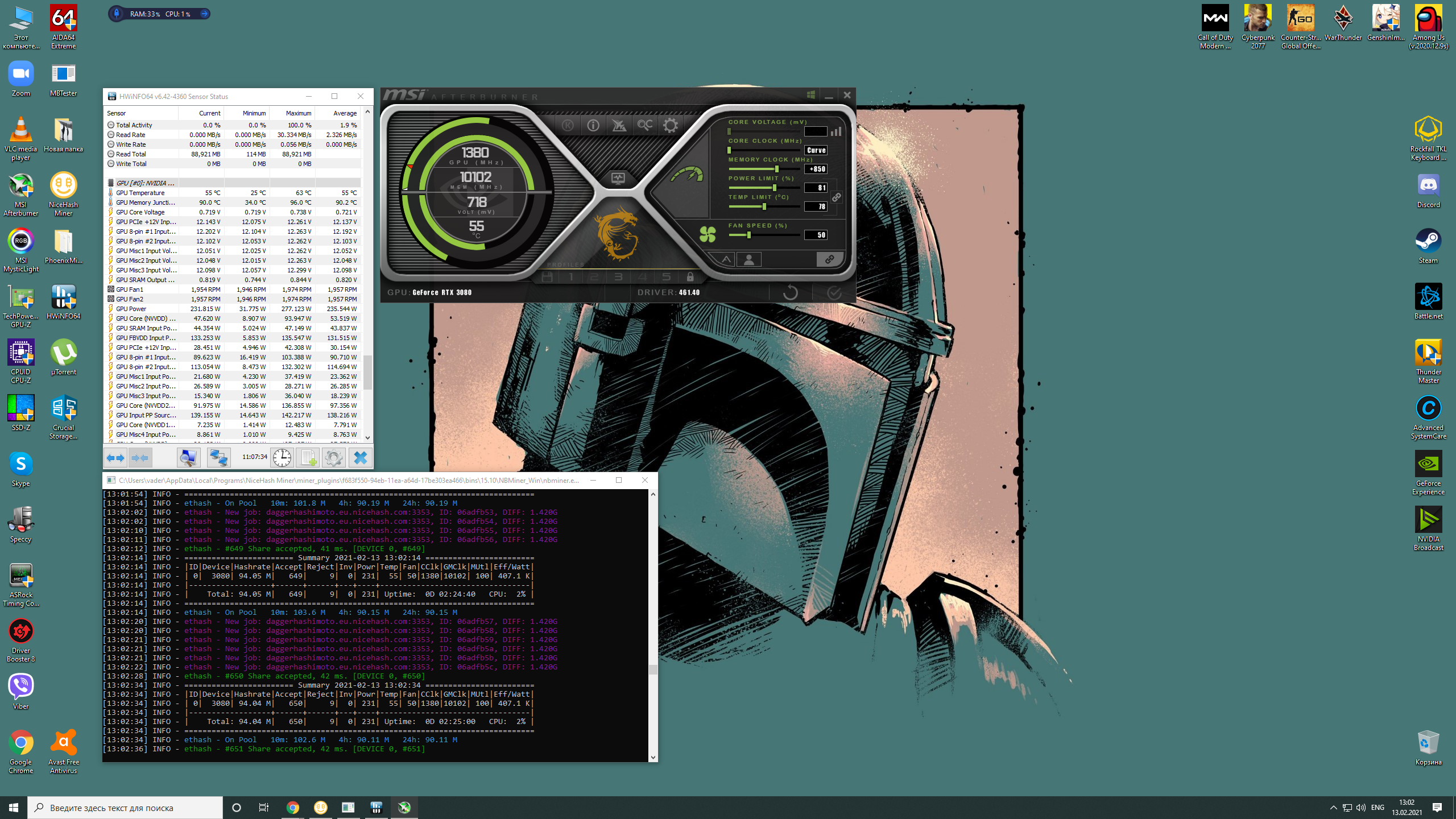Open the Afterburner information icon

click(x=593, y=126)
